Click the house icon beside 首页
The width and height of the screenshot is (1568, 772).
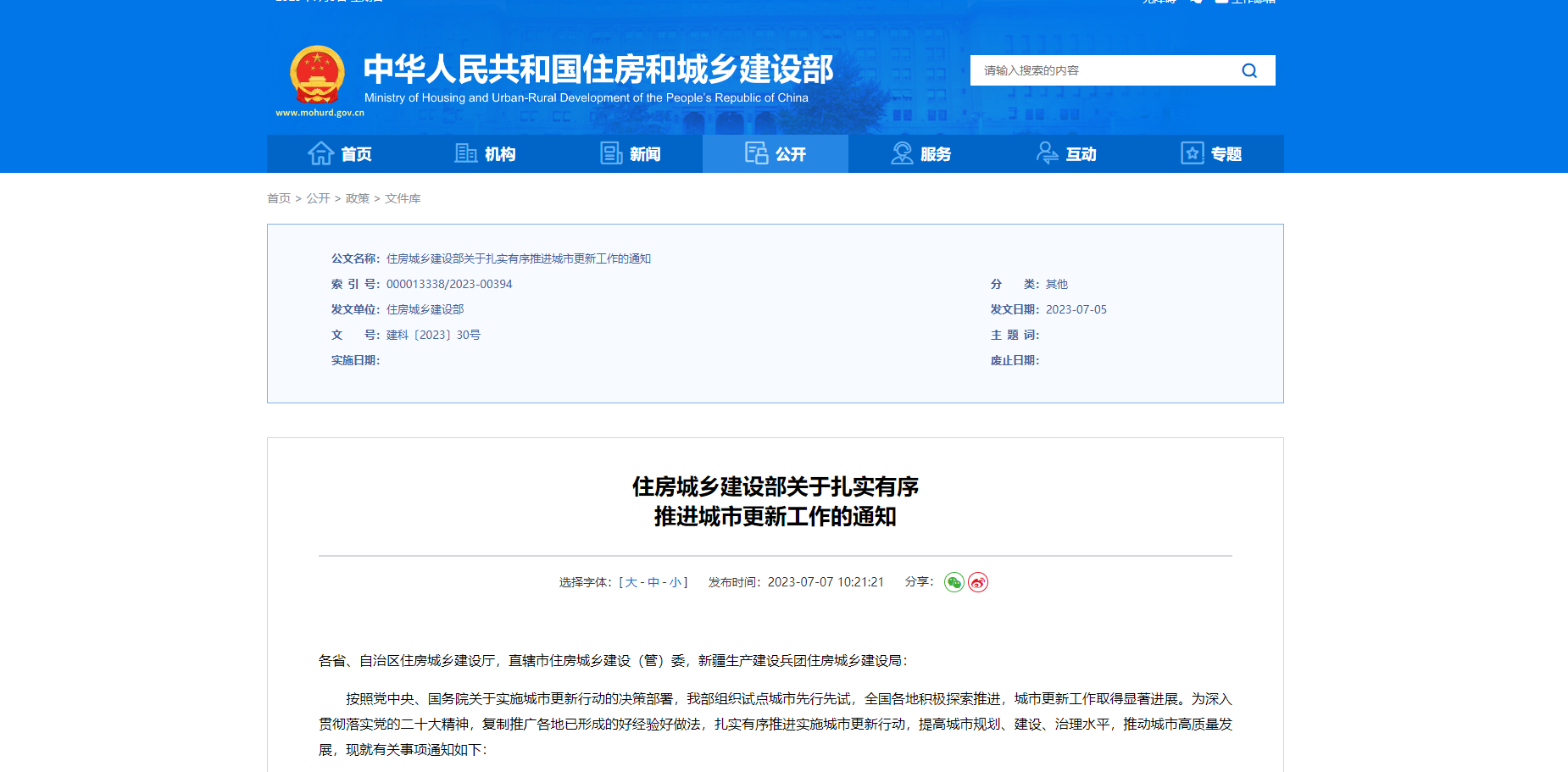(320, 153)
